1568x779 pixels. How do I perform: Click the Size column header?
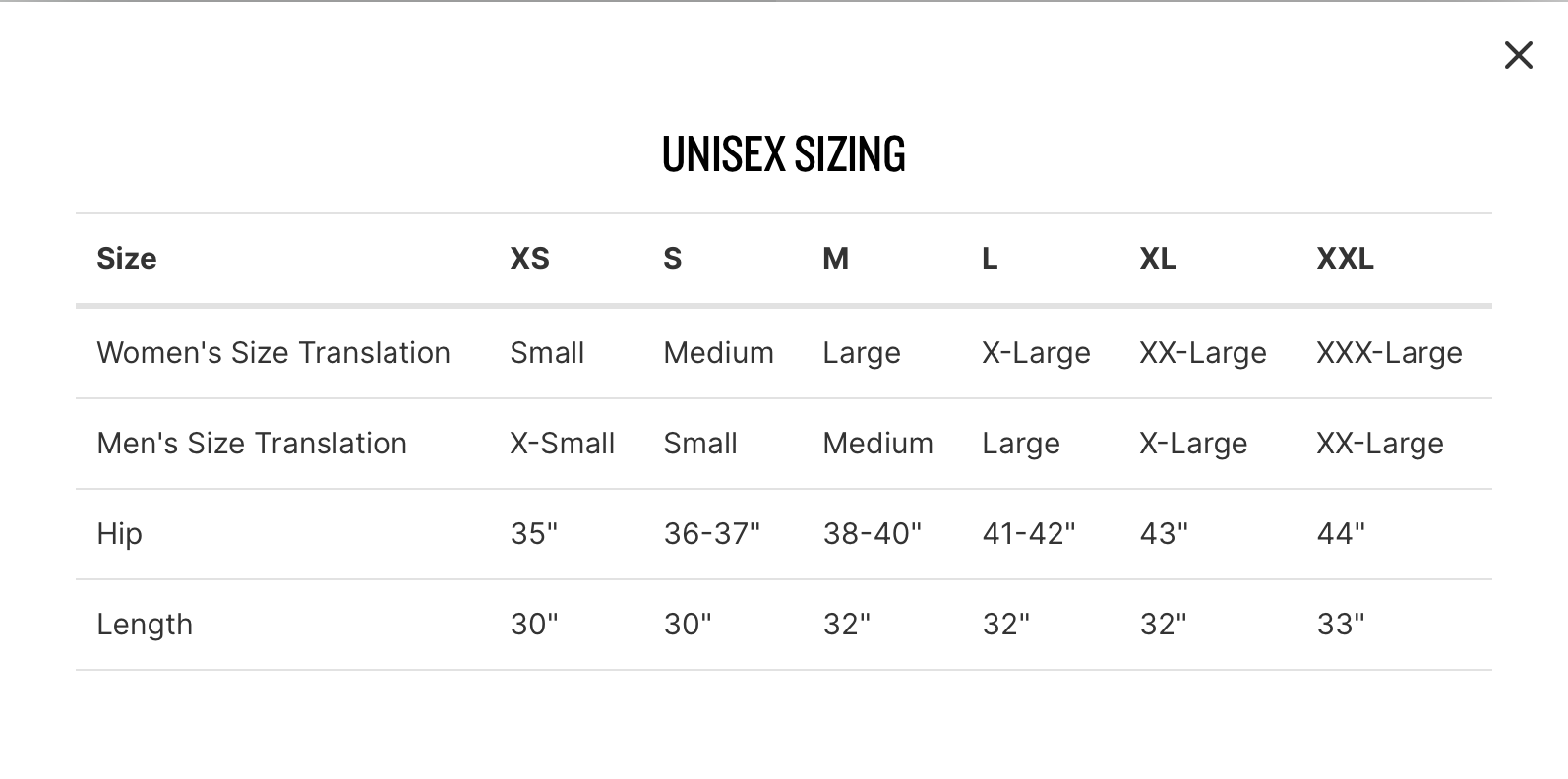coord(127,259)
